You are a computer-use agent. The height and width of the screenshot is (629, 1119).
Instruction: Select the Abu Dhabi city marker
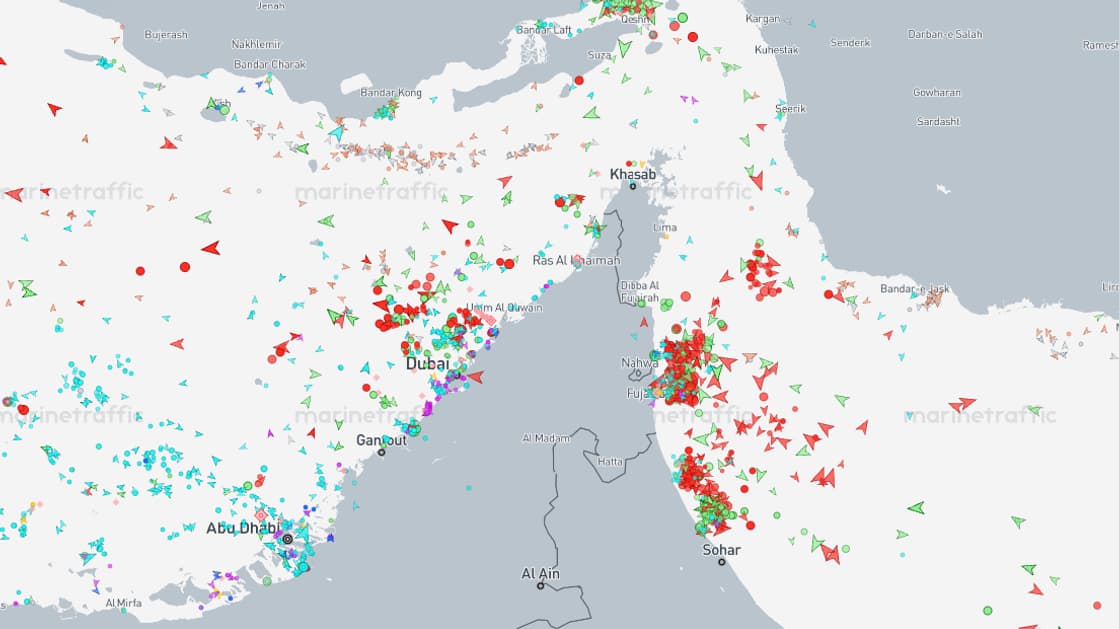click(288, 539)
